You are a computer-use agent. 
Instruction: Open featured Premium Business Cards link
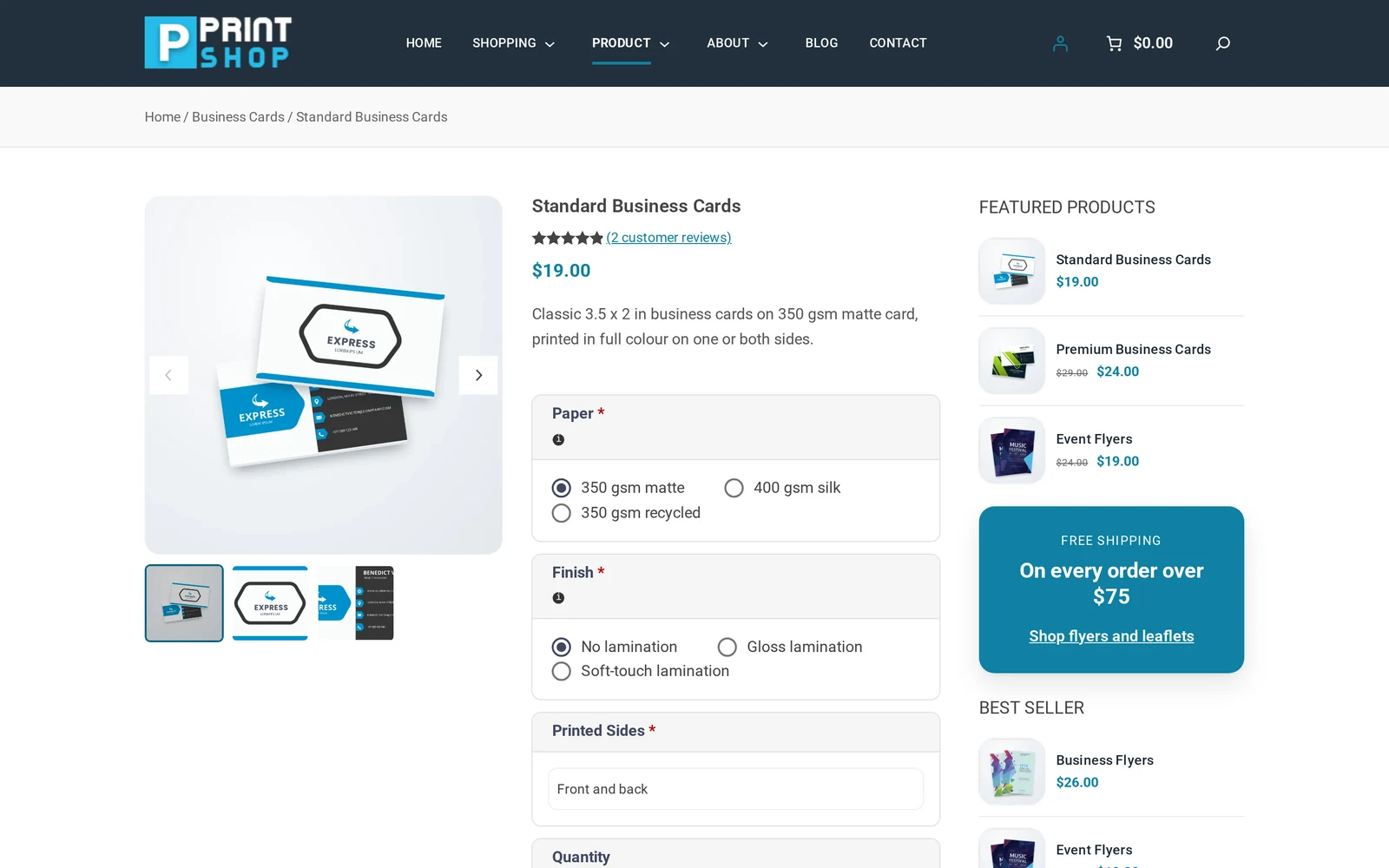coord(1133,349)
